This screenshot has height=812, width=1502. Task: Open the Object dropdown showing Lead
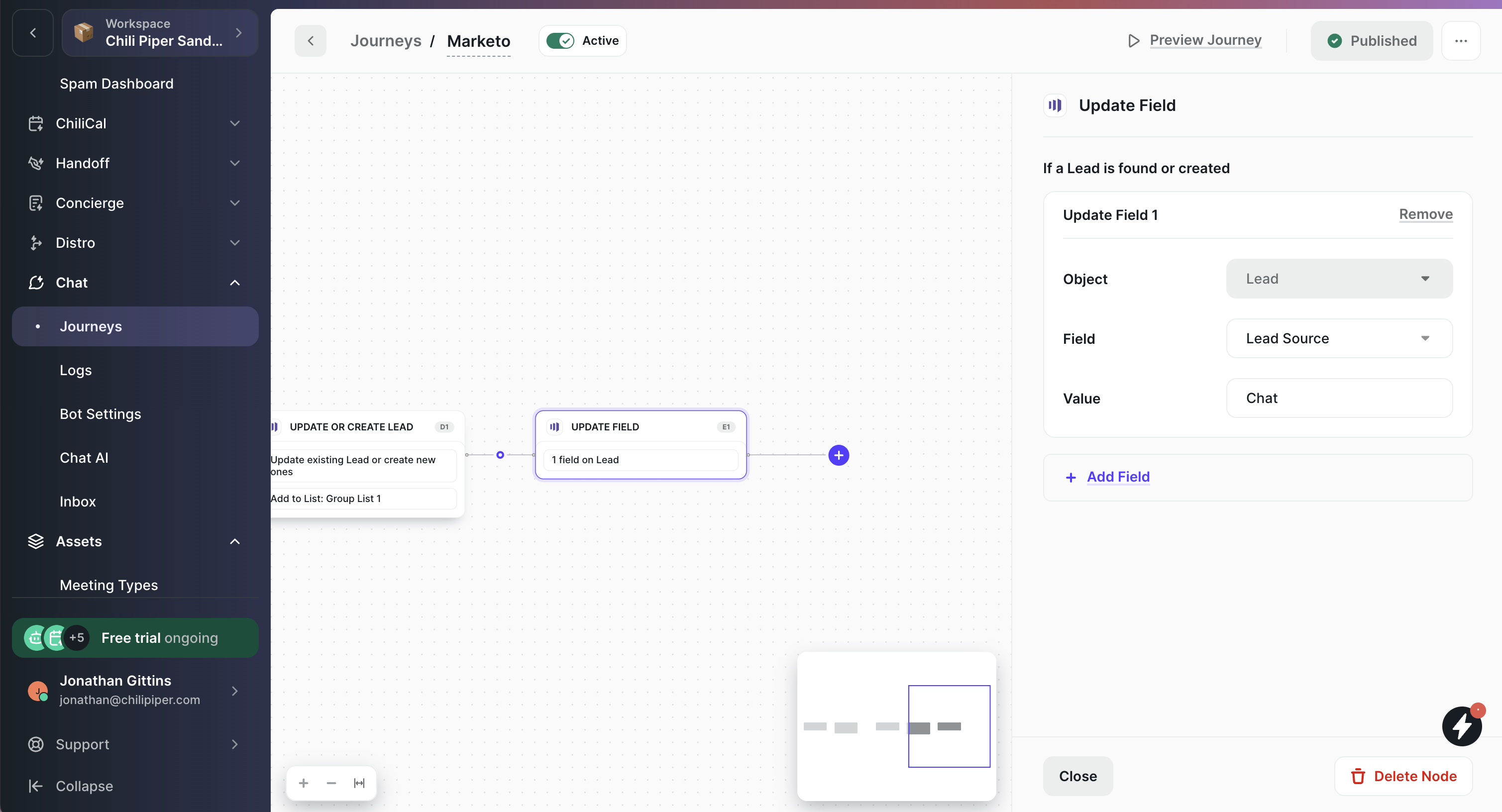coord(1339,279)
